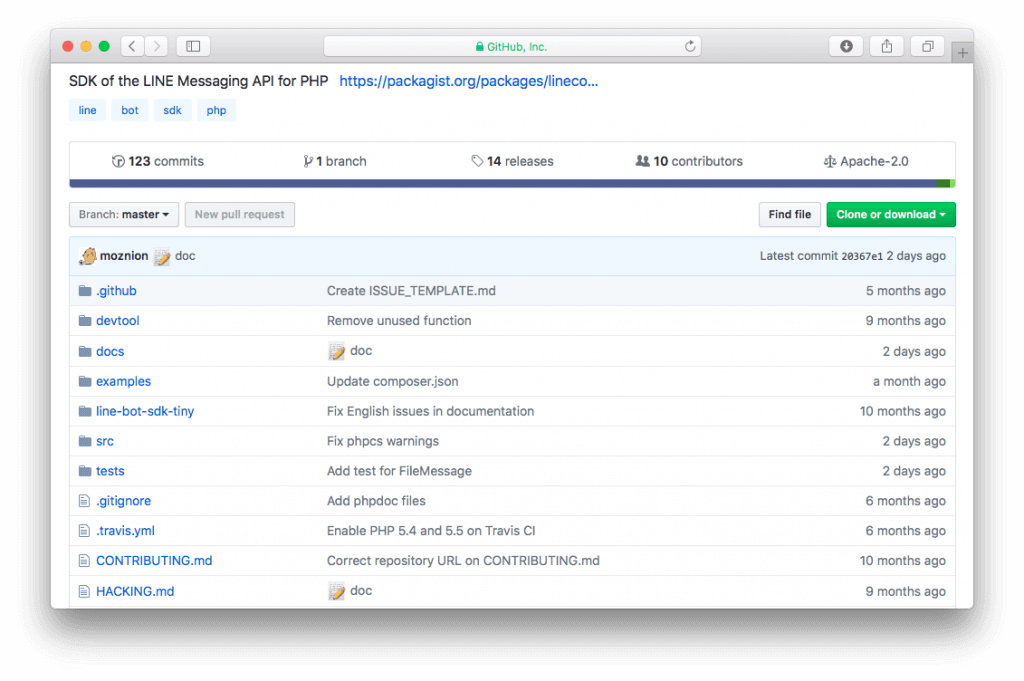
Task: Show the downloads popover in Safari
Action: (845, 45)
